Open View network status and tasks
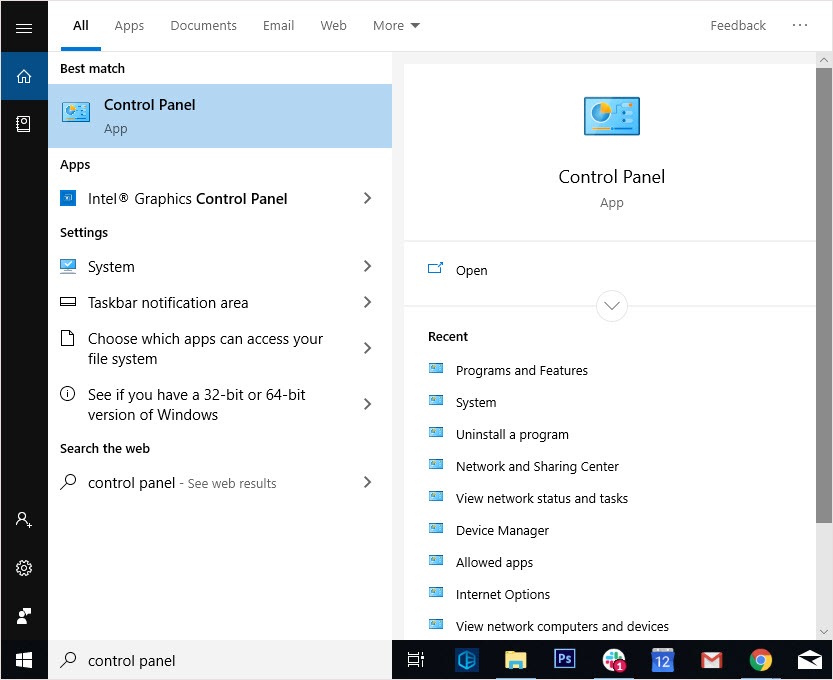This screenshot has height=680, width=833. (x=542, y=498)
